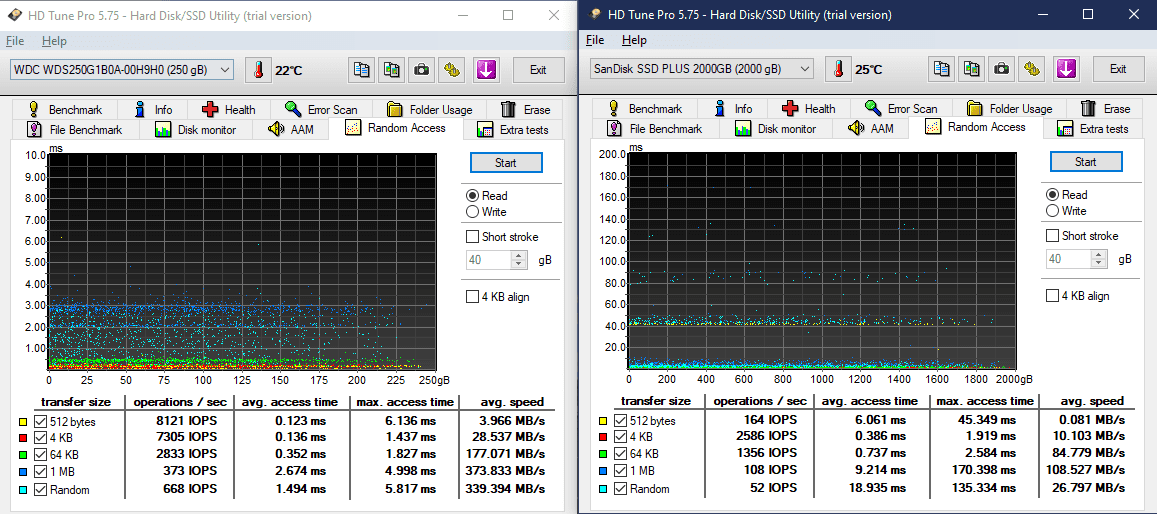The width and height of the screenshot is (1157, 514).
Task: Click Exit button in SanDisk window
Action: point(1118,69)
